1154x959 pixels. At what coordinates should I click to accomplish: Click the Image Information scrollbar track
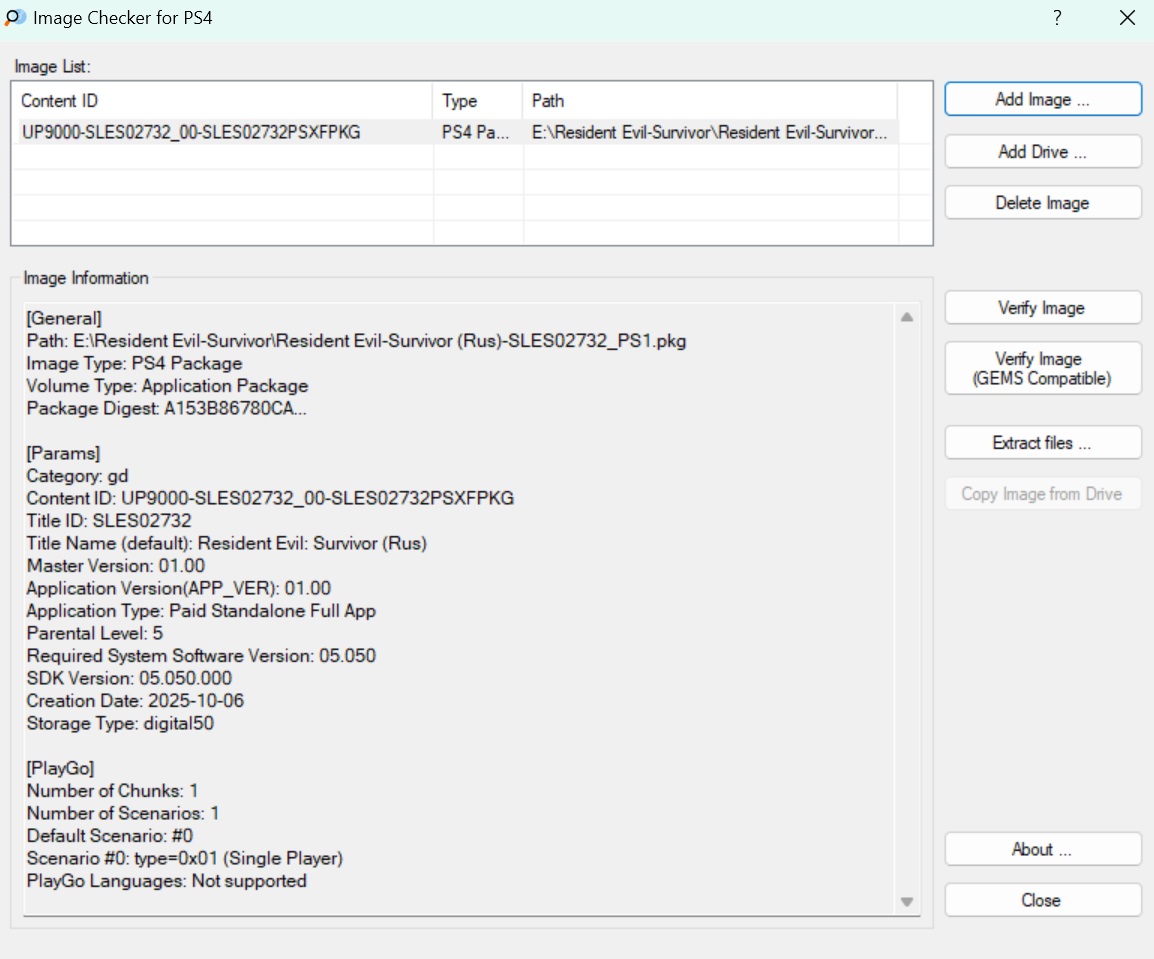point(907,600)
